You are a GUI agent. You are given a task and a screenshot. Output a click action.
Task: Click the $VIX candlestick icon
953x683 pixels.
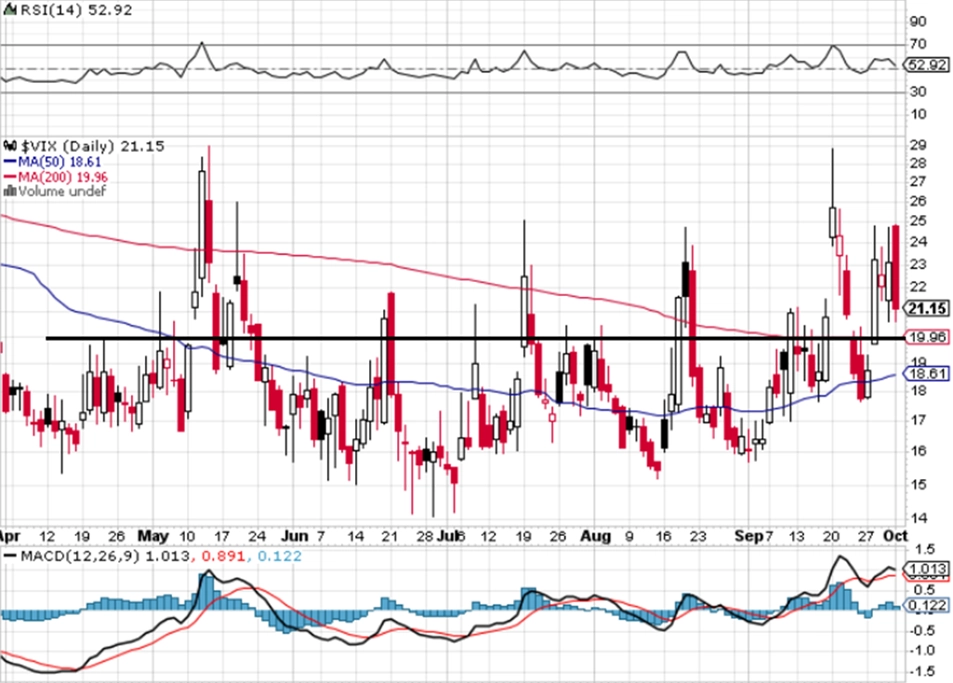[x=10, y=146]
